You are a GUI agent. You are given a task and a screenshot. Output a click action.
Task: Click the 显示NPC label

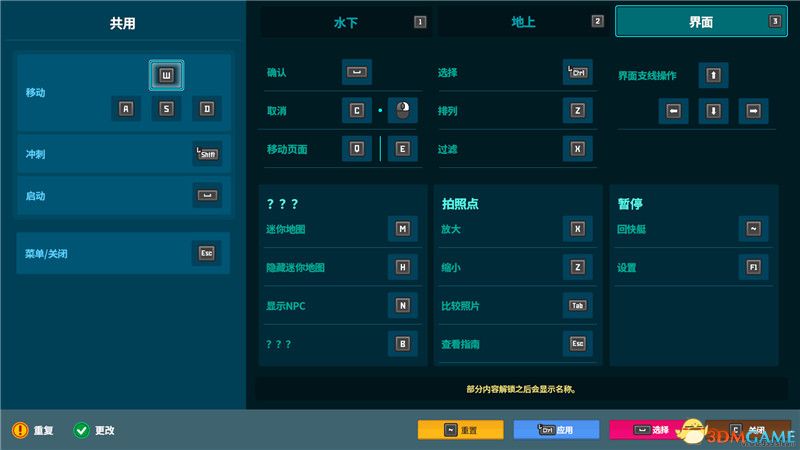point(286,306)
